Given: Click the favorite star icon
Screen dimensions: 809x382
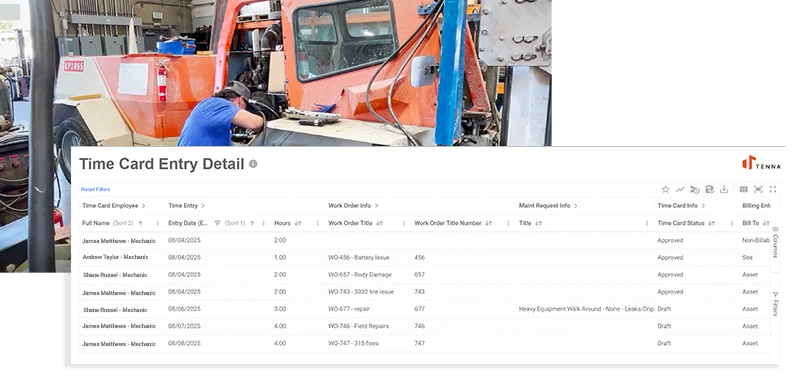Looking at the screenshot, I should 666,189.
